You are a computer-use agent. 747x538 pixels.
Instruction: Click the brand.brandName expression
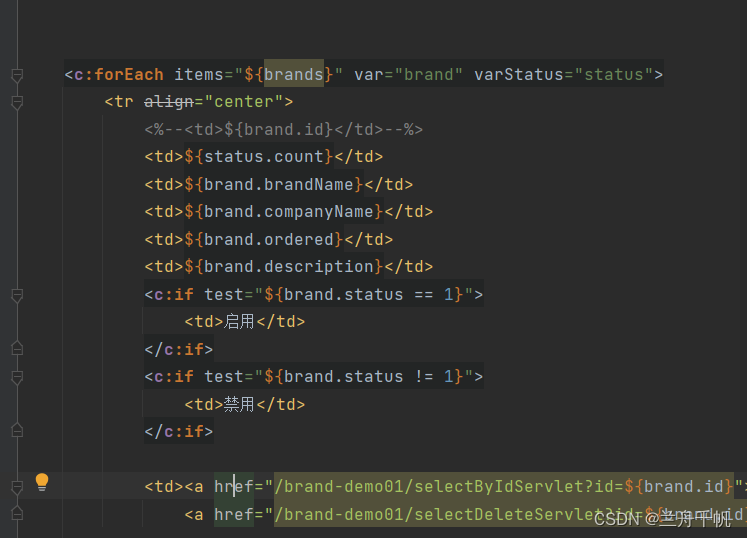pos(274,184)
